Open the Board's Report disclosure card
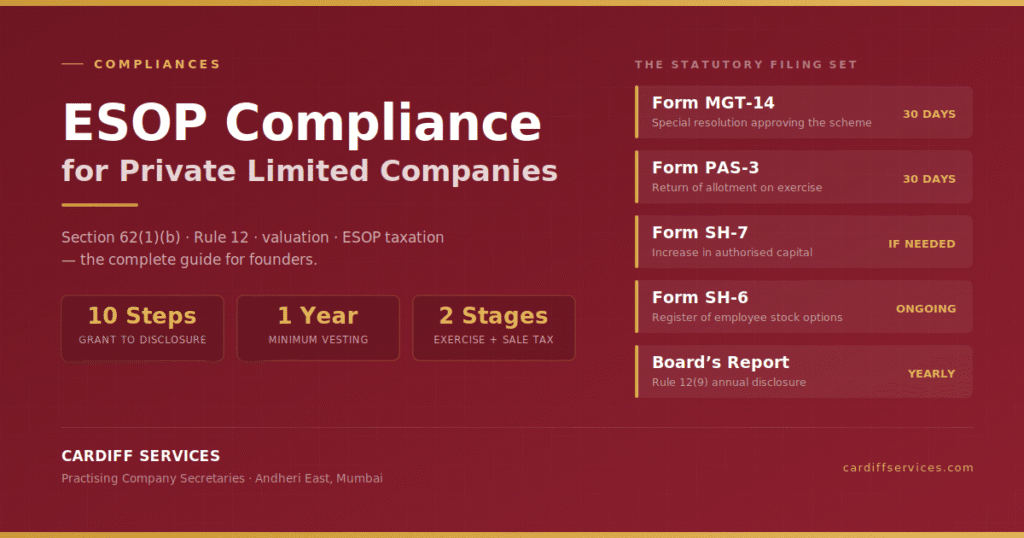This screenshot has width=1024, height=538. 803,372
